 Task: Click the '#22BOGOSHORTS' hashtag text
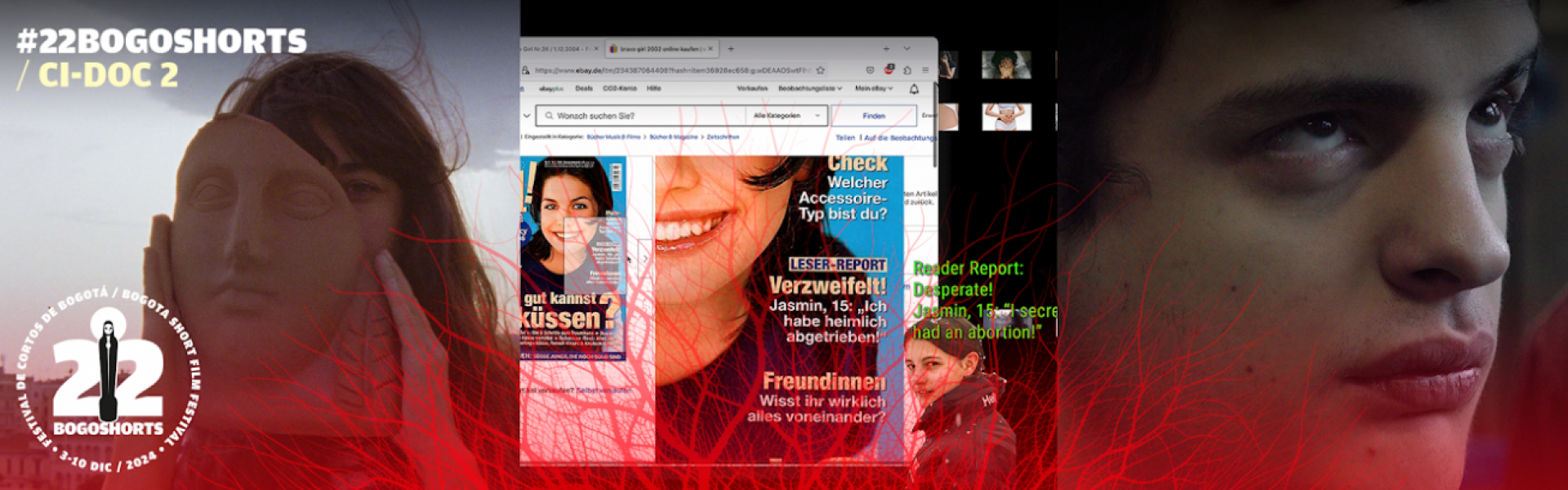tap(162, 41)
